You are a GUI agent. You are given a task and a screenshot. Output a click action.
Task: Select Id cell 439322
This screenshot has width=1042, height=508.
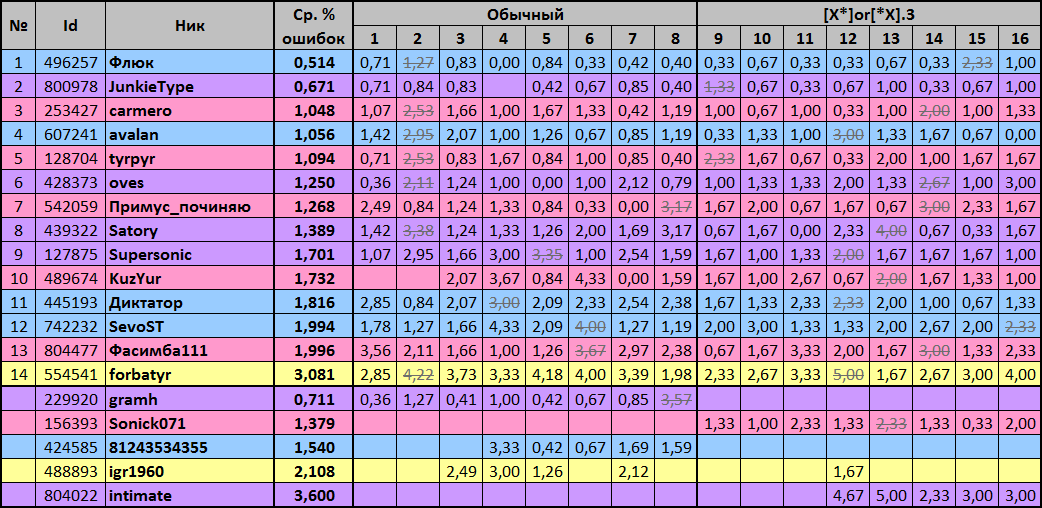(x=70, y=231)
